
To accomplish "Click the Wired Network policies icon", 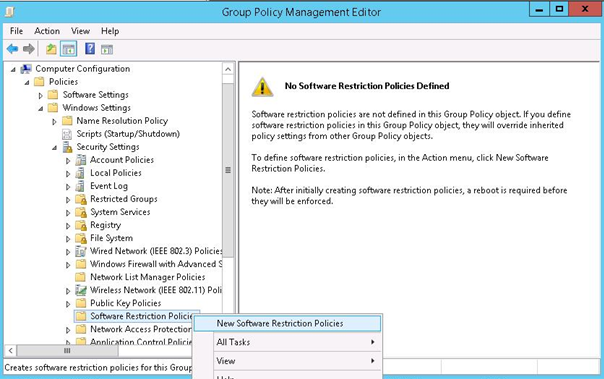I will pos(81,252).
